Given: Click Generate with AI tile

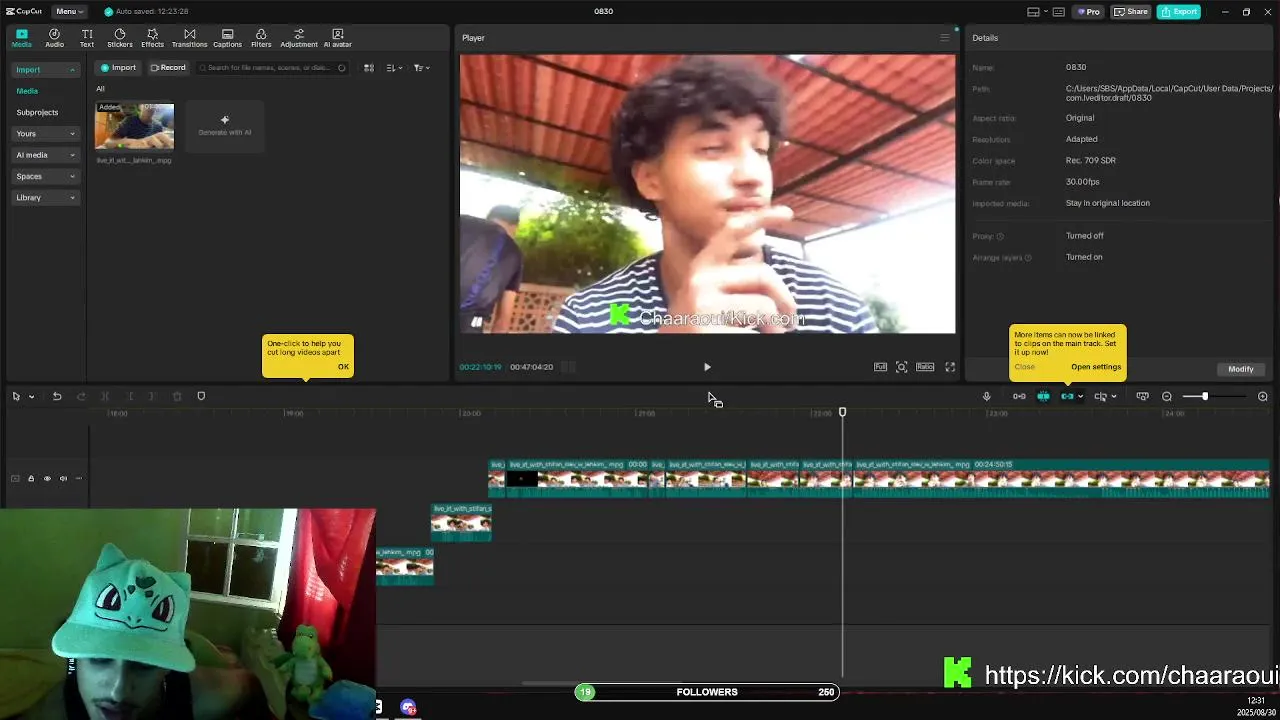Looking at the screenshot, I should click(225, 126).
